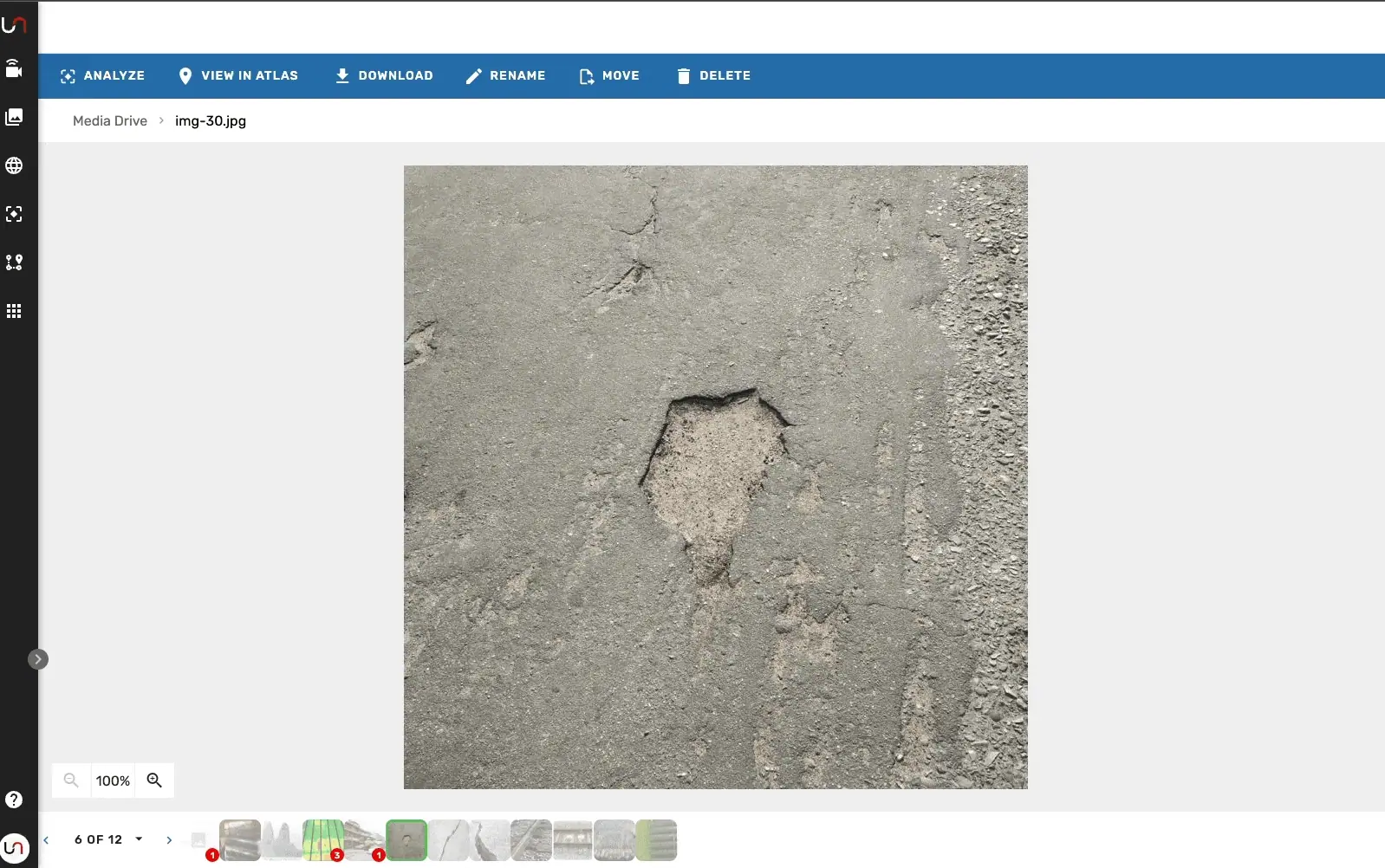
Task: Click the 100% zoom level value
Action: 113,781
